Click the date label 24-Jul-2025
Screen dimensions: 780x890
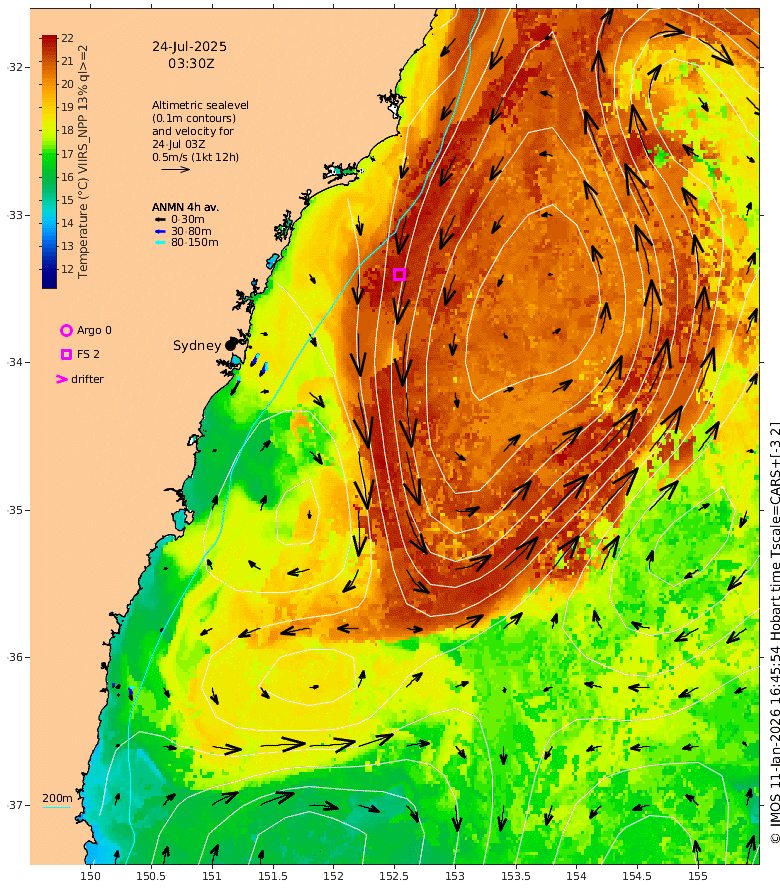pyautogui.click(x=189, y=47)
